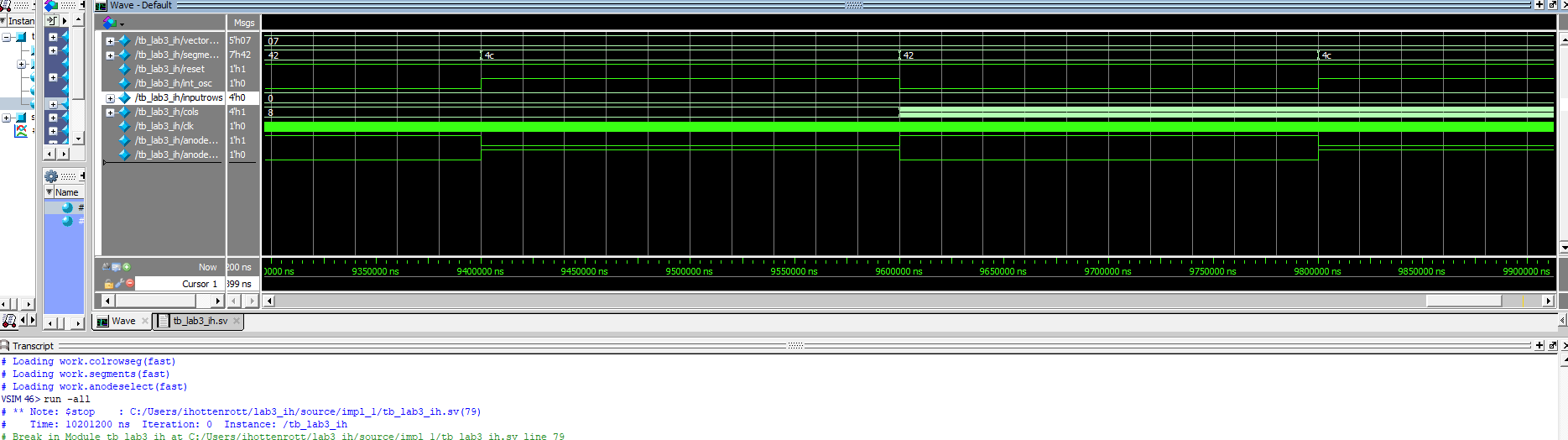
Task: Expand the /tb_lab3_ih/vector signal bus
Action: pyautogui.click(x=110, y=41)
